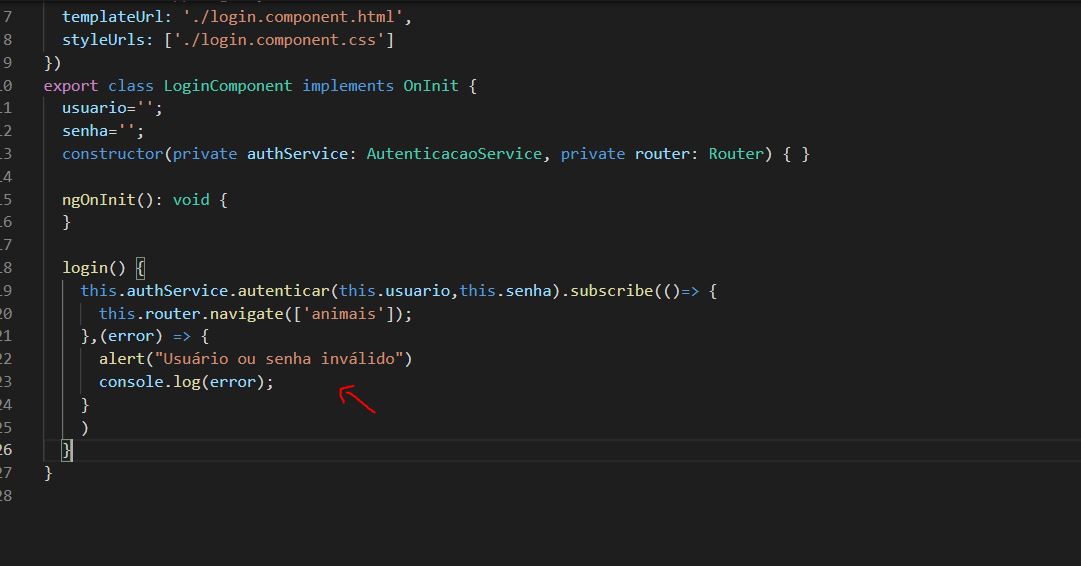Click the void return type
Viewport: 1081px width, 566px height.
(x=191, y=200)
